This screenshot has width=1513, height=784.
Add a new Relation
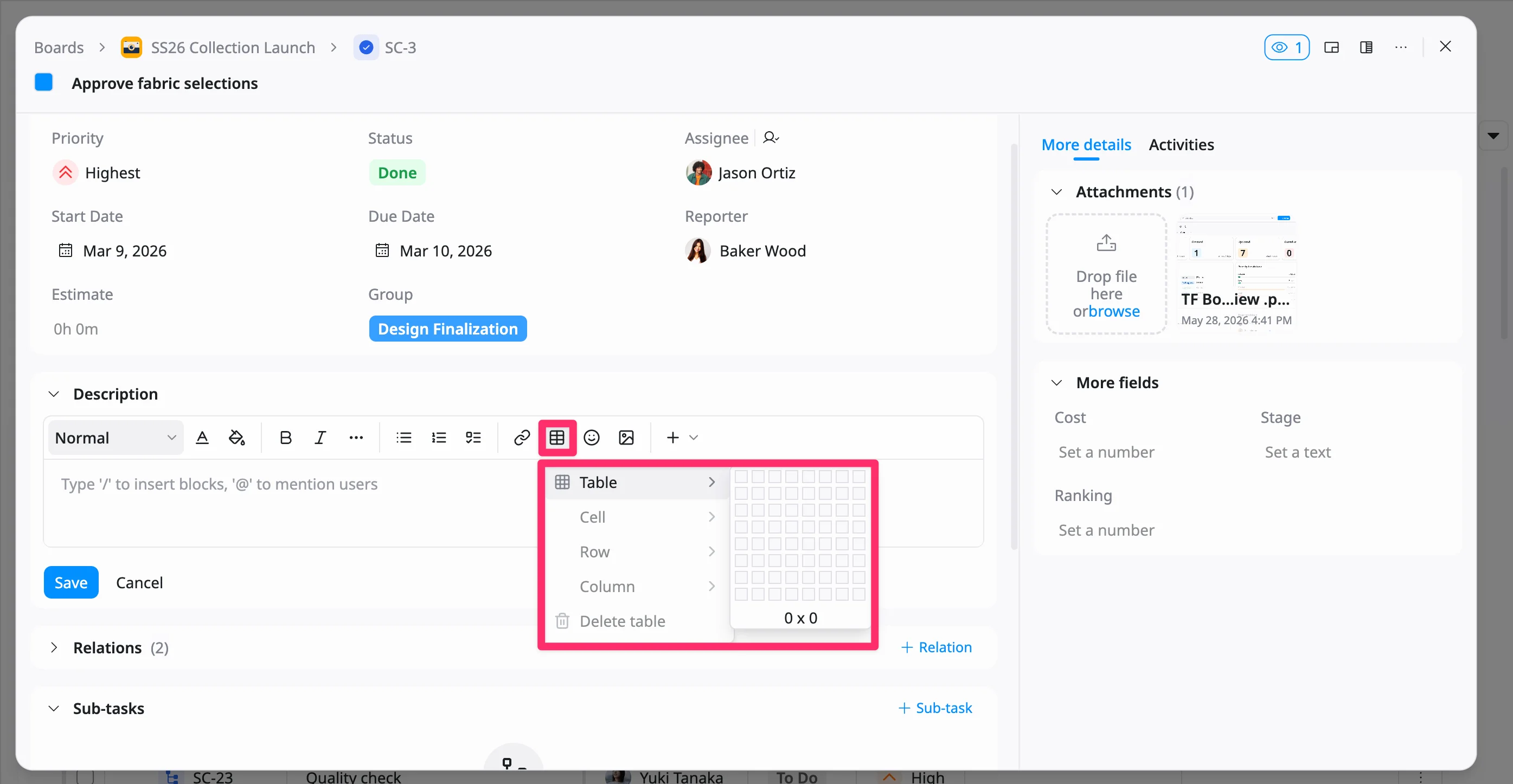point(936,647)
